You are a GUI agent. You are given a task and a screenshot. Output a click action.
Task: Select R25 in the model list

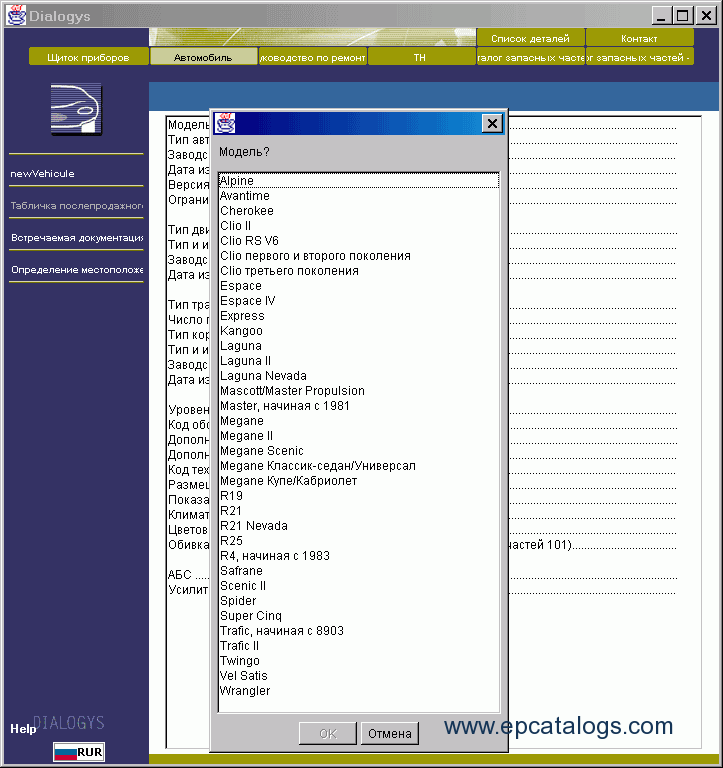click(x=359, y=541)
